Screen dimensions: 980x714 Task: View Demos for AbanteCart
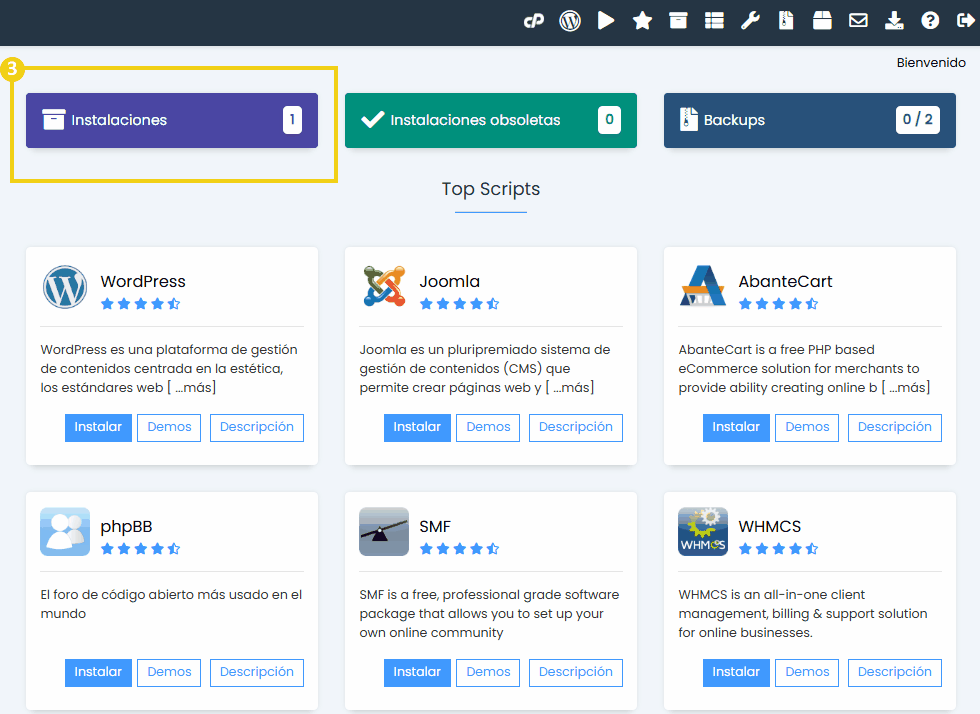[807, 428]
